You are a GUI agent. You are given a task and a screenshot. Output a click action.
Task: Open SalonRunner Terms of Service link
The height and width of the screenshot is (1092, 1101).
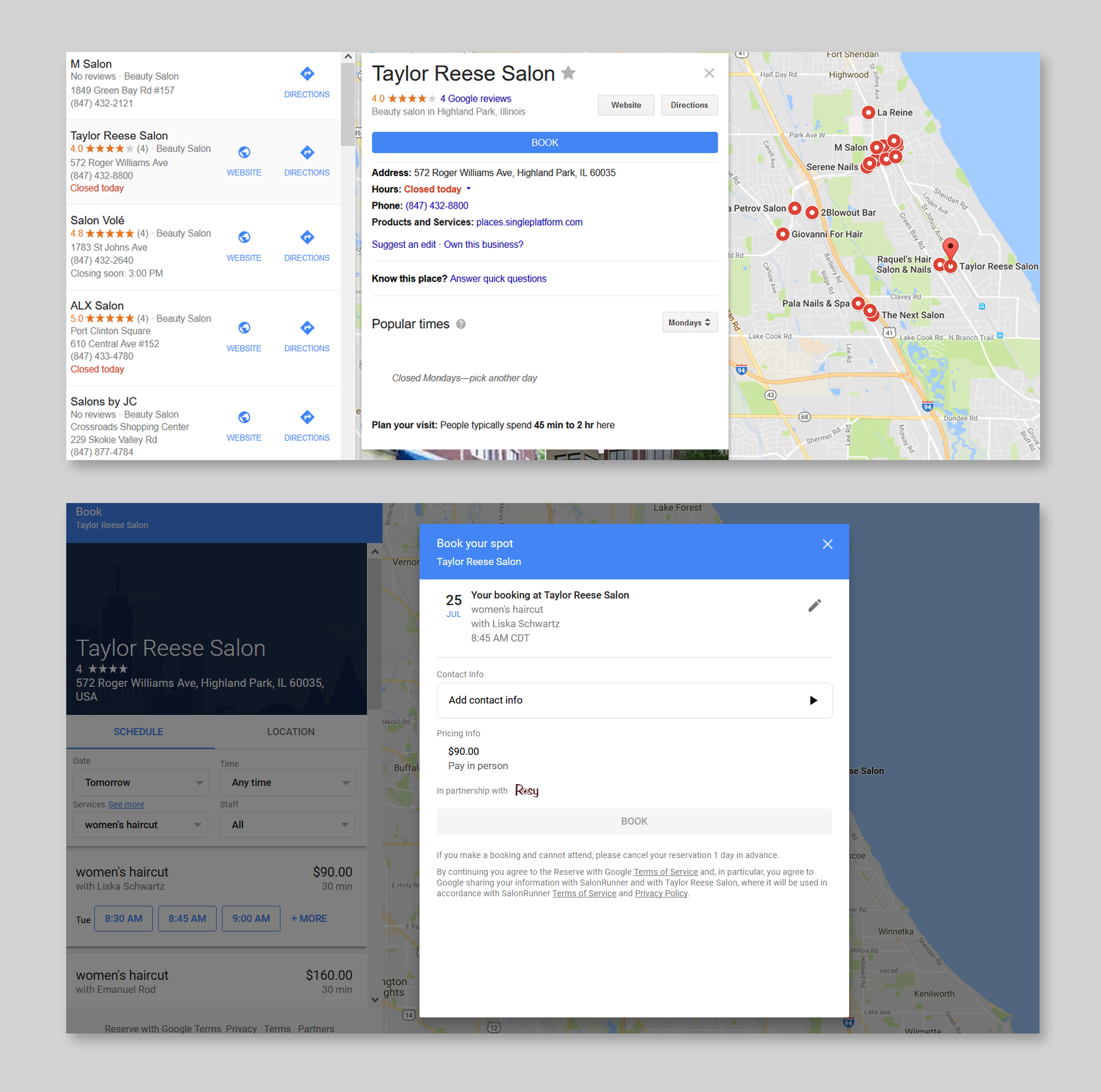click(x=584, y=893)
